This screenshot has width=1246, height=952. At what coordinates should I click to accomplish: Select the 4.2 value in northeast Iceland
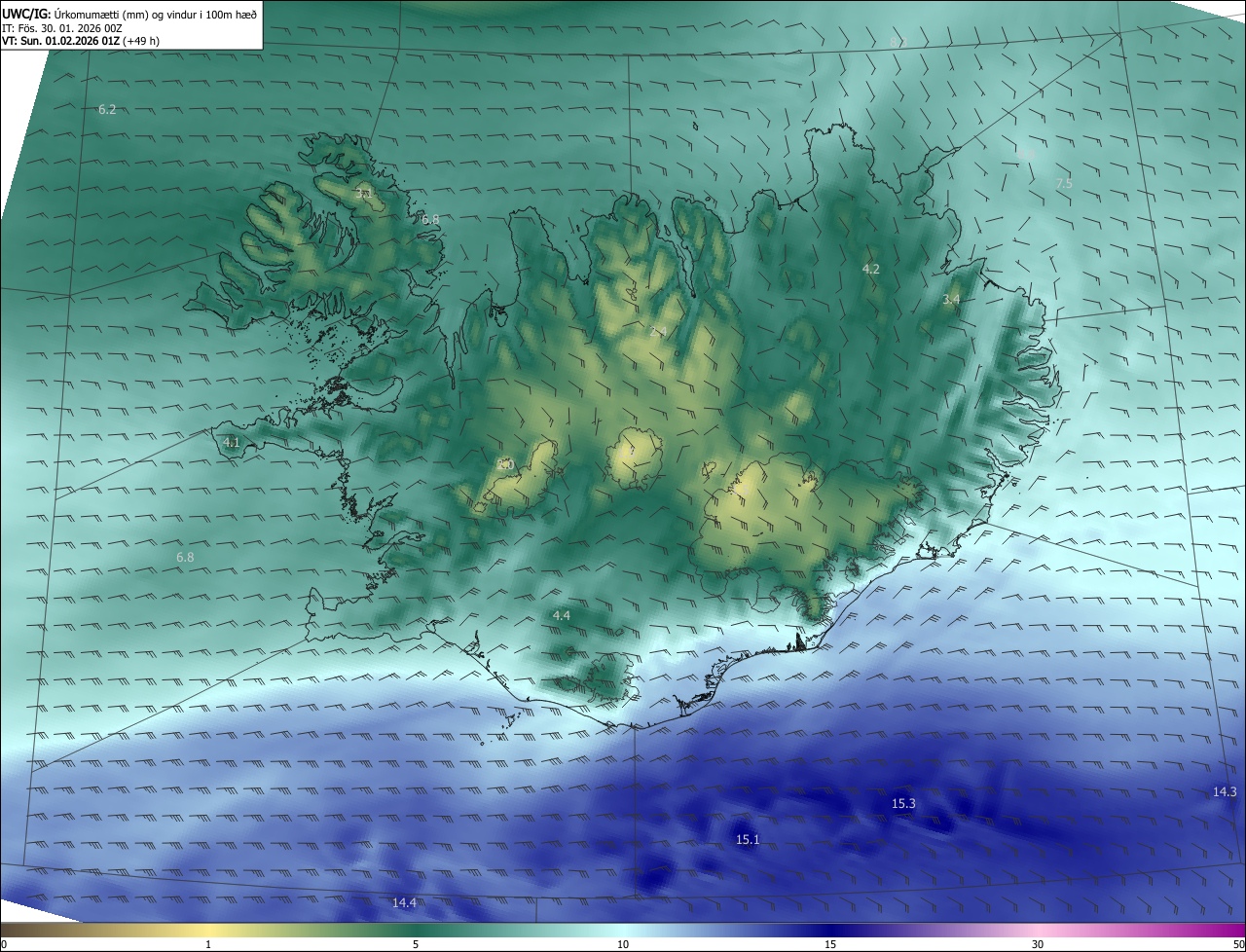tap(871, 270)
